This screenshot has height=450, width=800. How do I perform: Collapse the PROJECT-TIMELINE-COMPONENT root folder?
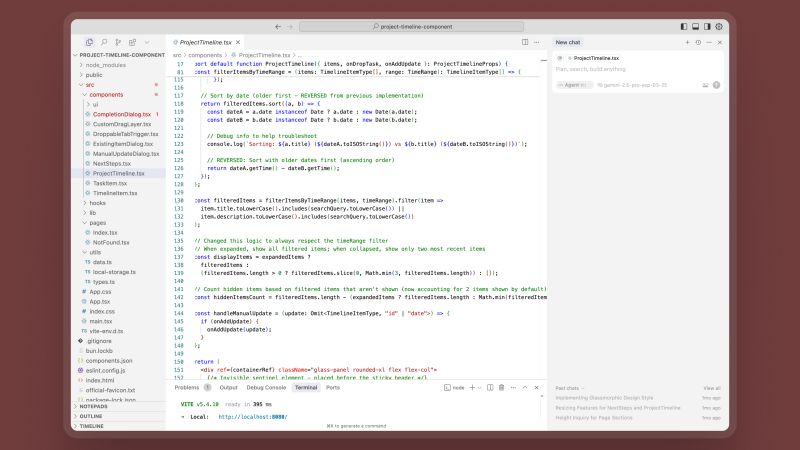point(119,55)
